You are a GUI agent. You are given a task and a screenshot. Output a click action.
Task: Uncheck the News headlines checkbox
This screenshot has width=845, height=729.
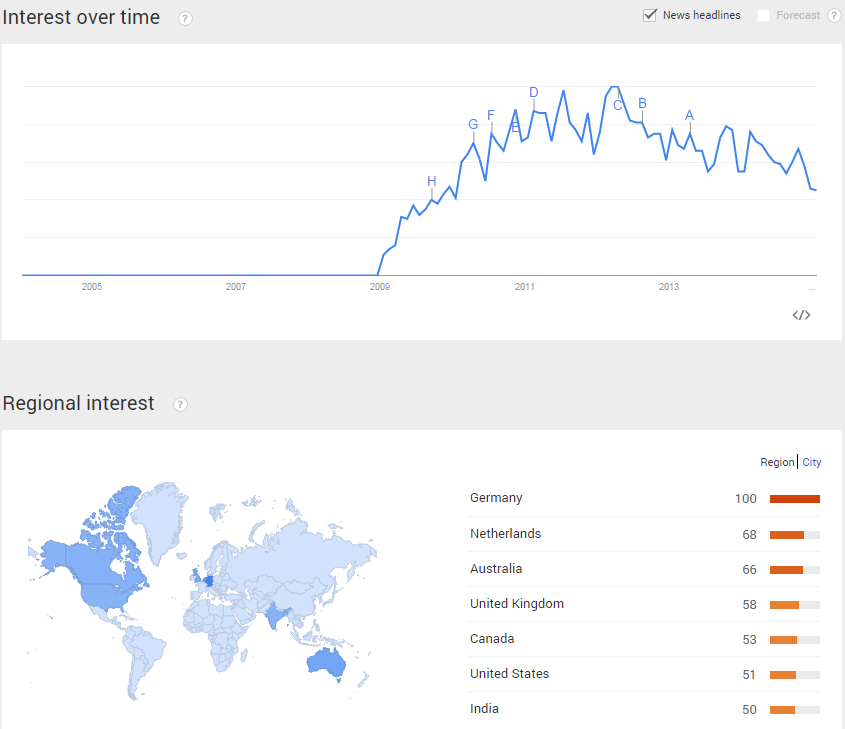[650, 15]
